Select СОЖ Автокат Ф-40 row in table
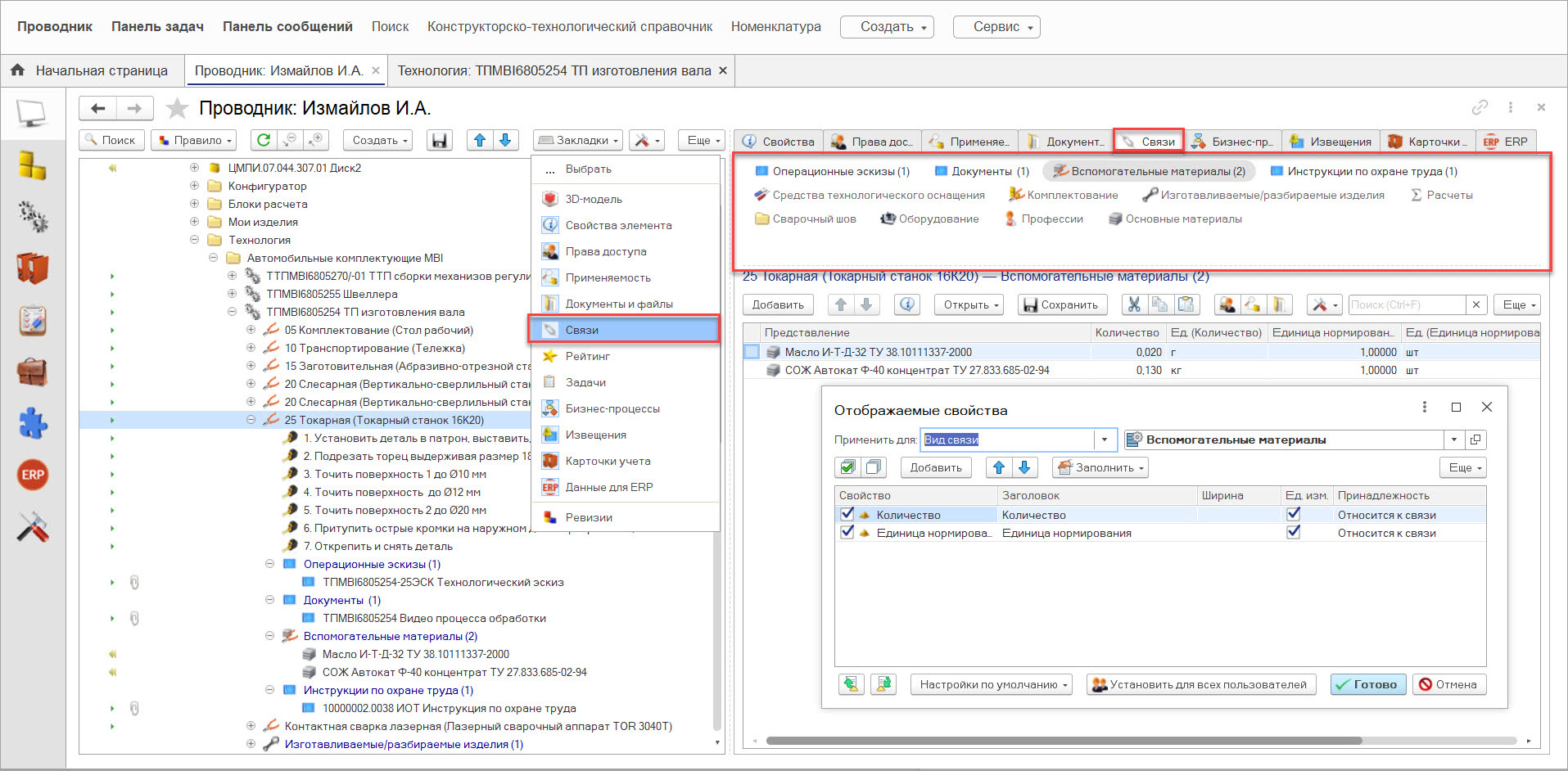 [1141, 370]
